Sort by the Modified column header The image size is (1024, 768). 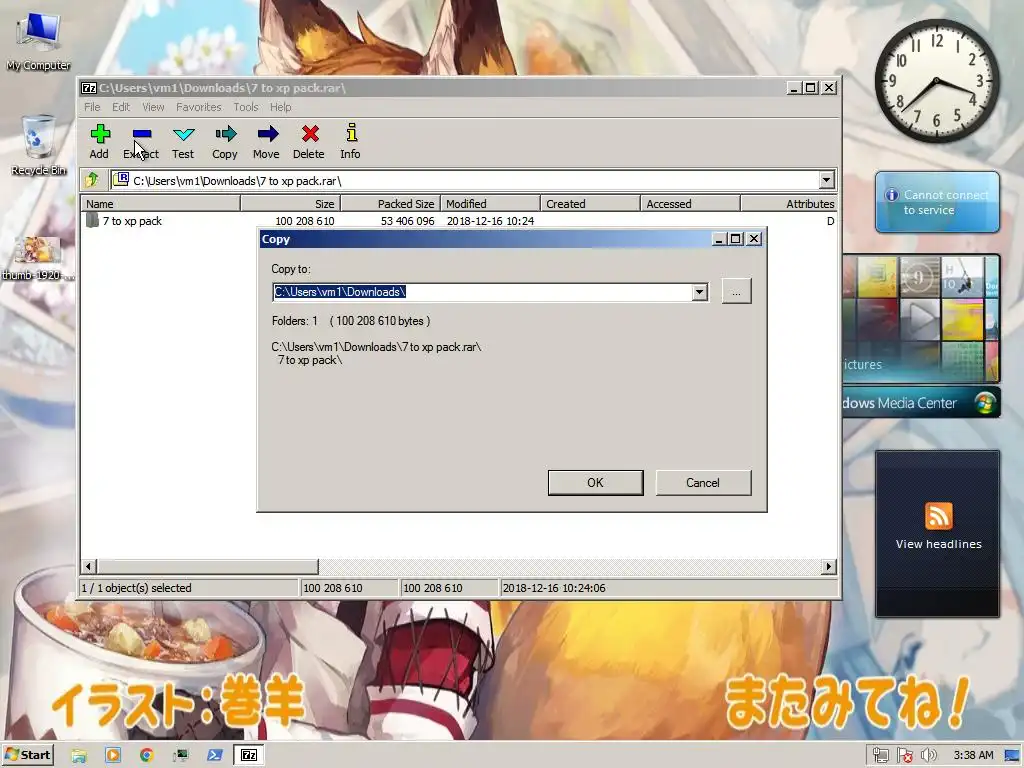click(x=490, y=204)
